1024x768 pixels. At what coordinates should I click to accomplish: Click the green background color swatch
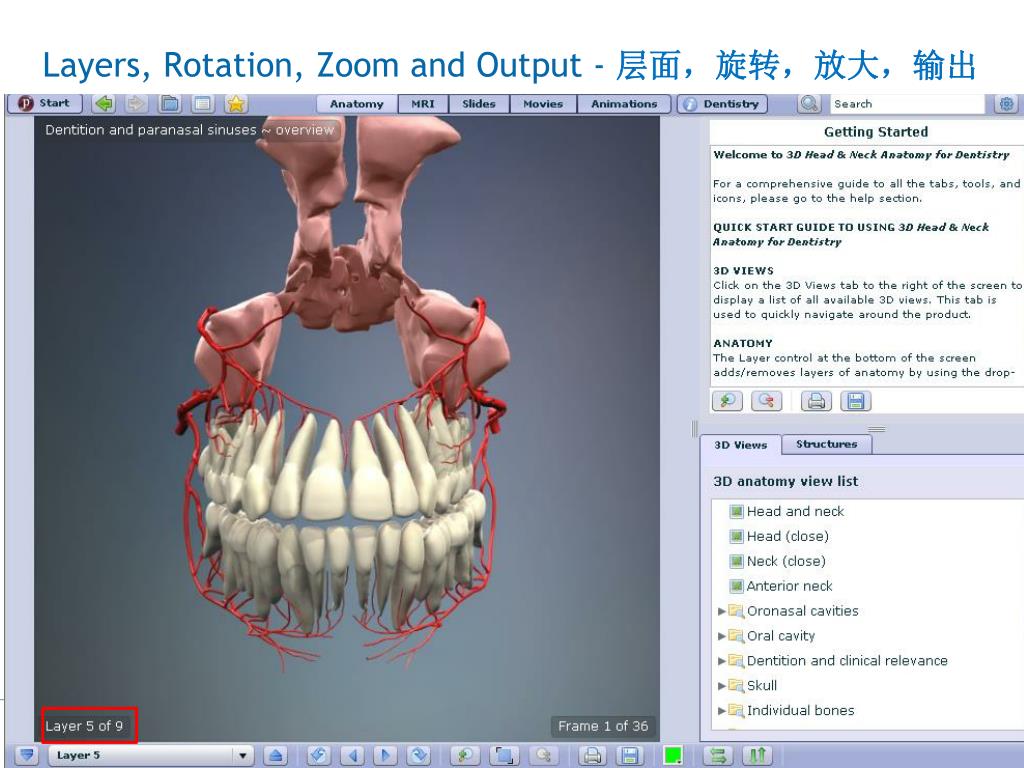[673, 755]
